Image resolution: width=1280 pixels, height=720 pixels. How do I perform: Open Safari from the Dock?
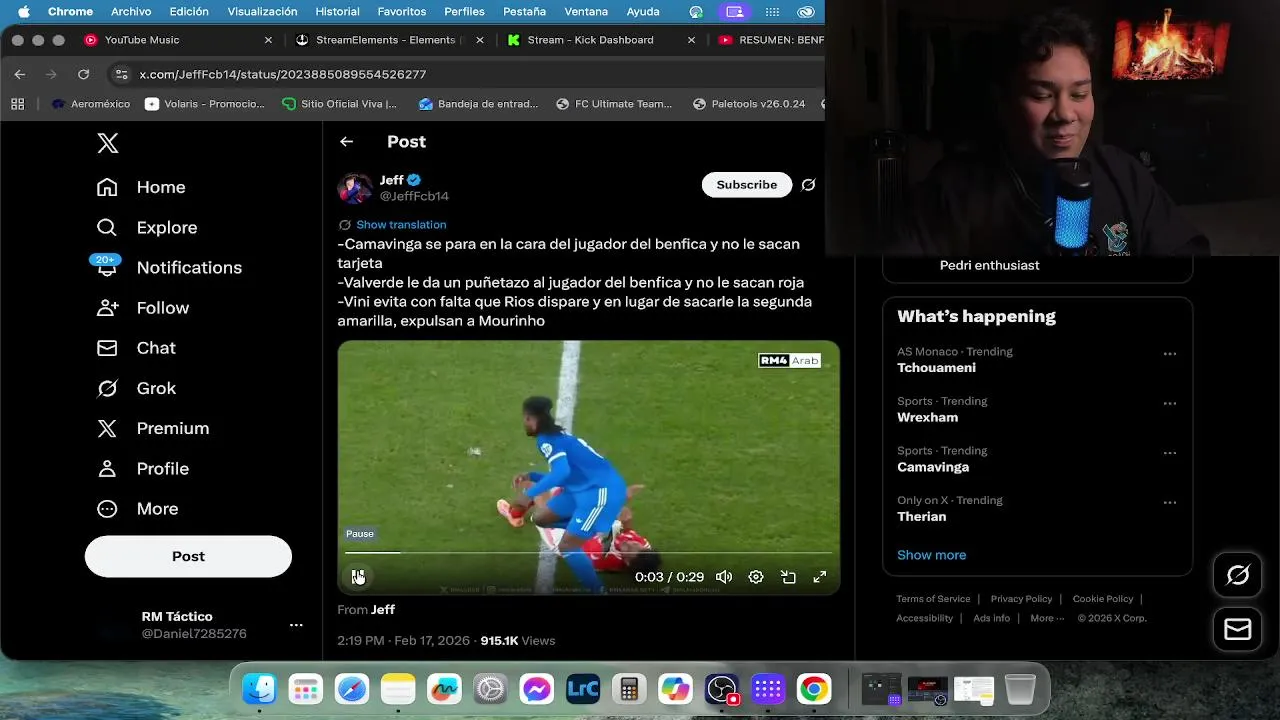[x=352, y=689]
